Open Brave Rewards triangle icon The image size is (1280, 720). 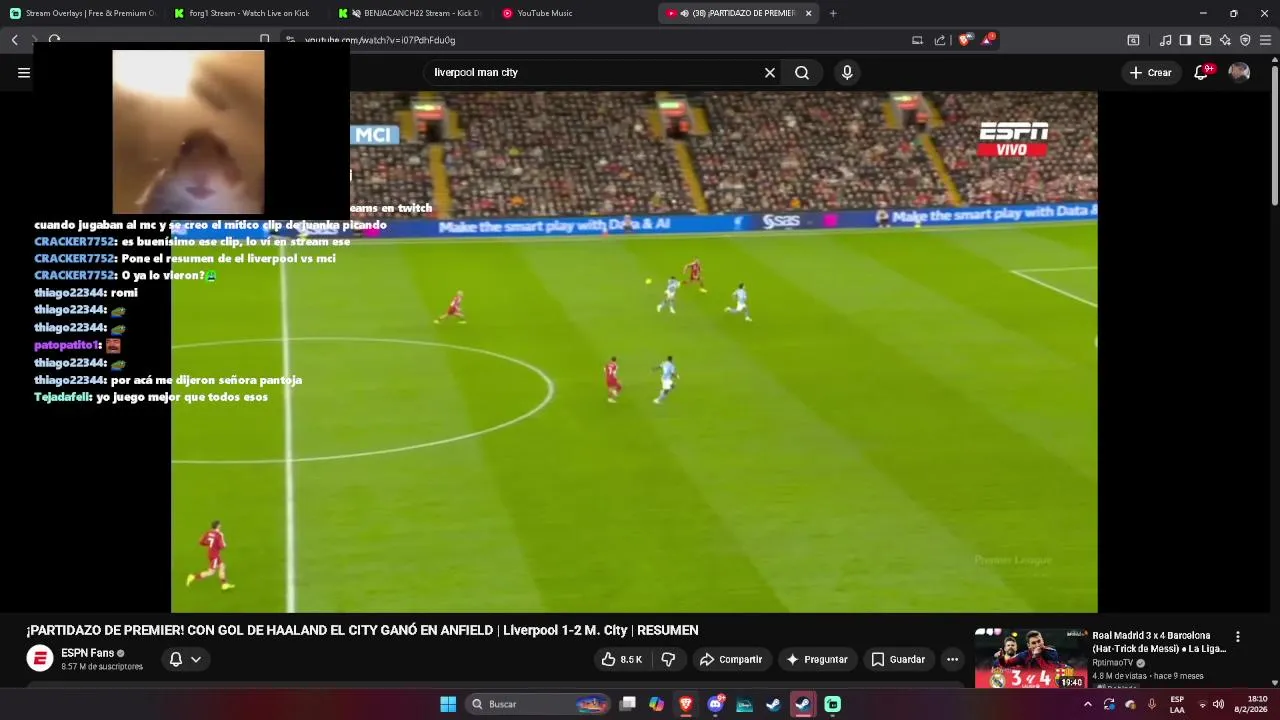(988, 40)
